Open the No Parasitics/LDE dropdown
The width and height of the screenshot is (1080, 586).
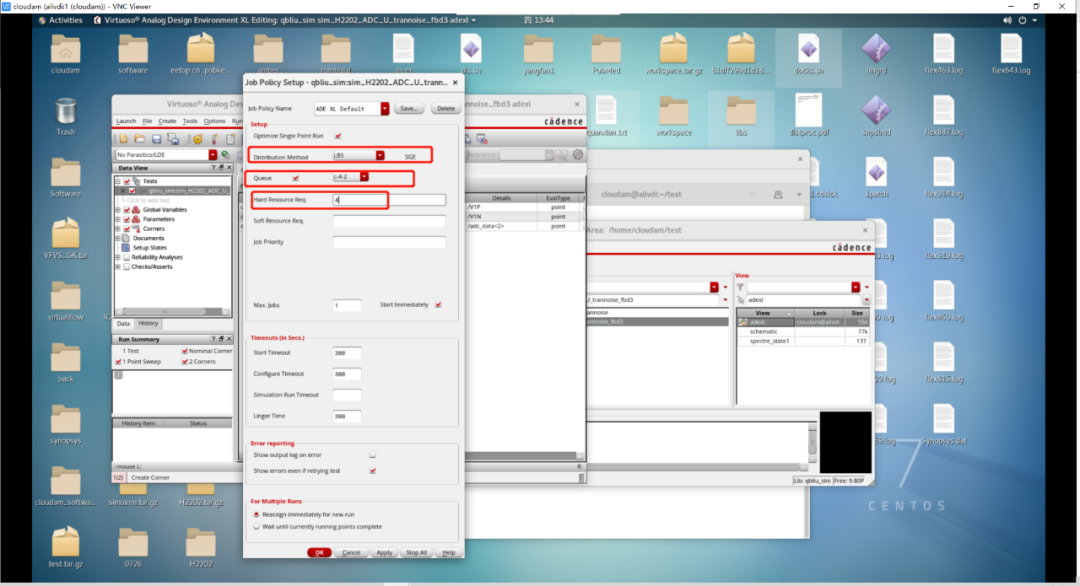[213, 155]
